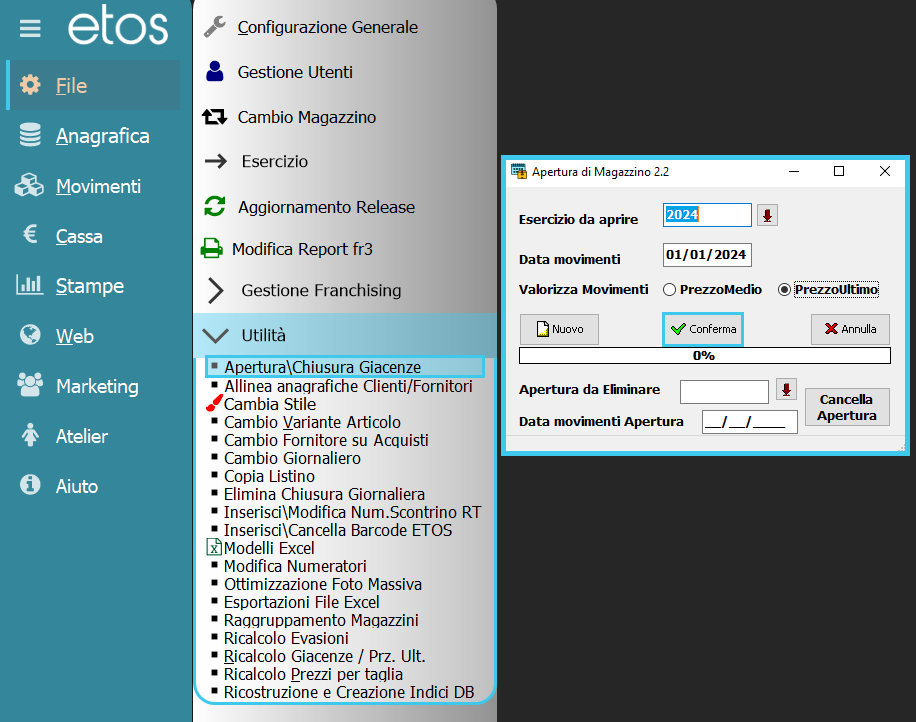Click the Data movimenti Apertura field
916x722 pixels.
(750, 422)
